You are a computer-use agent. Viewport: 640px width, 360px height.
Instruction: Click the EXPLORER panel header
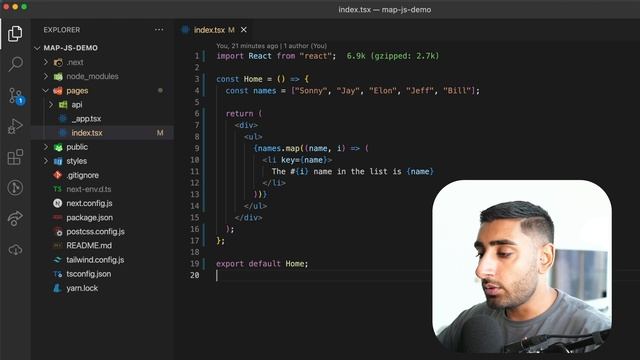[x=62, y=30]
